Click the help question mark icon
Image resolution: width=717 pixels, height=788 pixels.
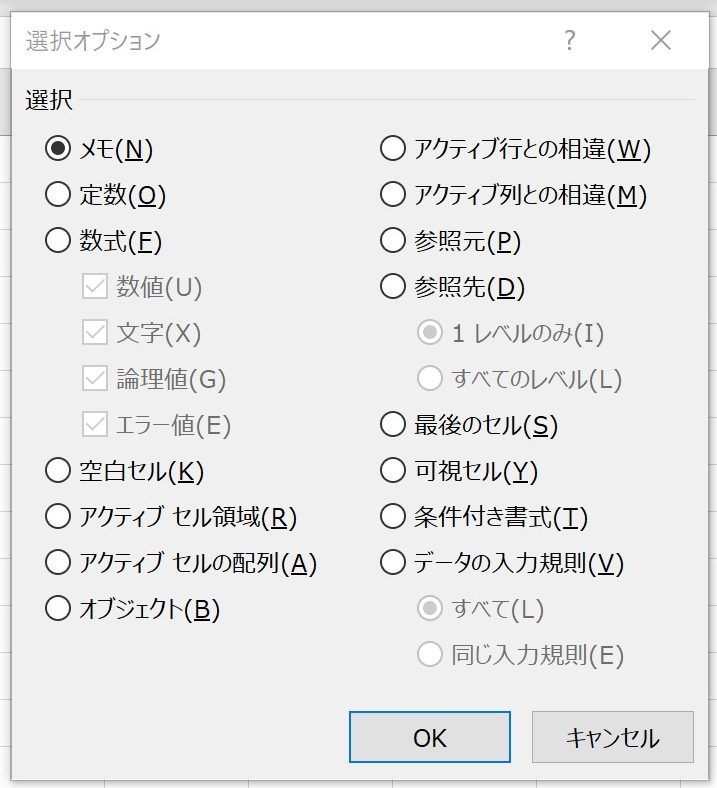[x=570, y=40]
